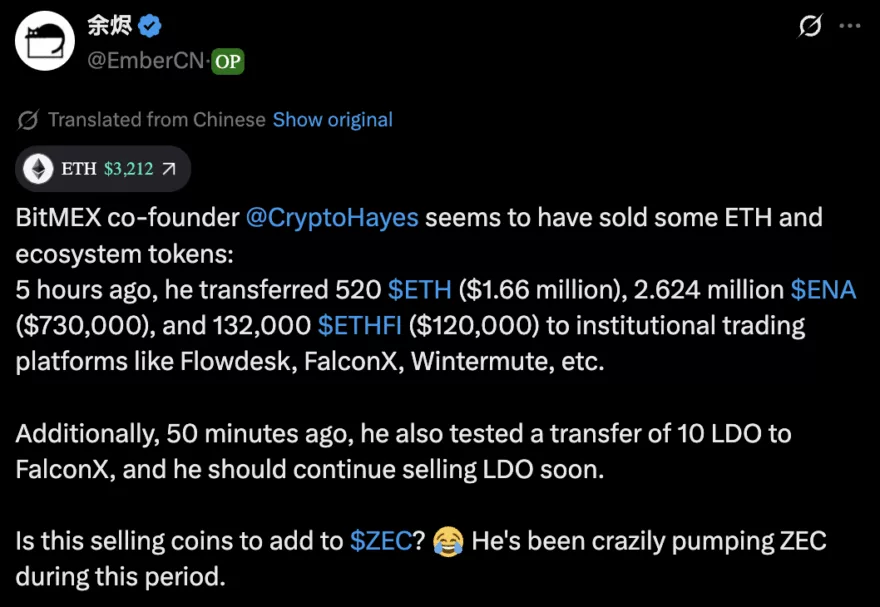The width and height of the screenshot is (880, 607).
Task: Open the @CryptoHayes profile mention
Action: [330, 217]
